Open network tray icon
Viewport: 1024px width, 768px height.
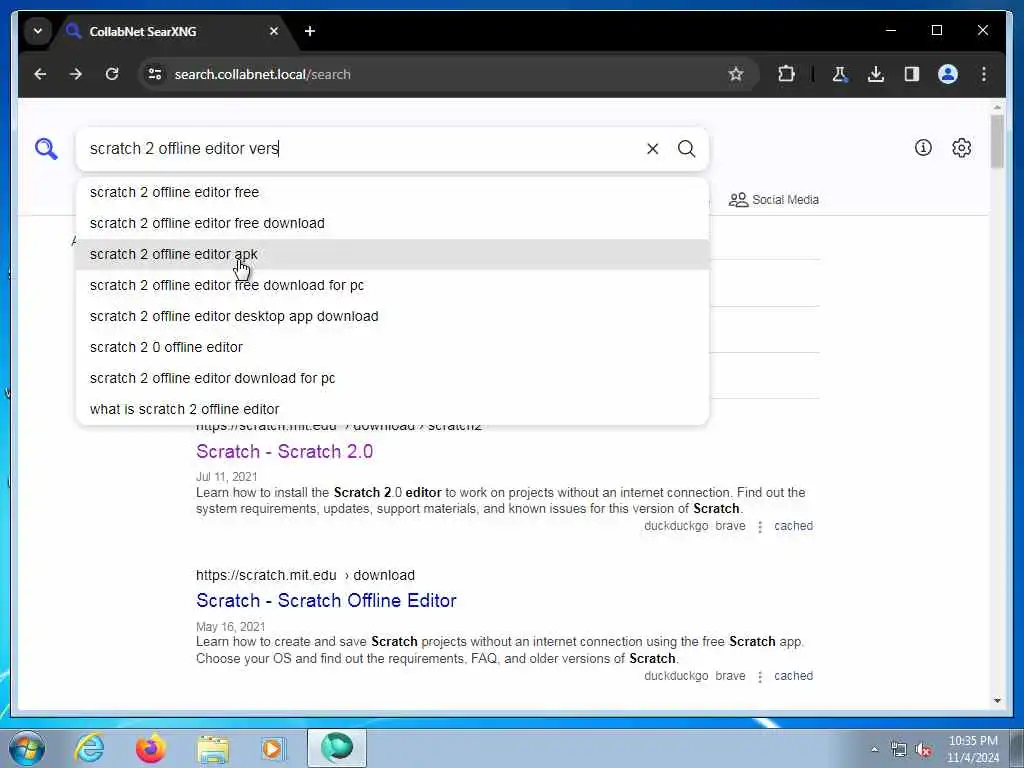click(x=899, y=750)
